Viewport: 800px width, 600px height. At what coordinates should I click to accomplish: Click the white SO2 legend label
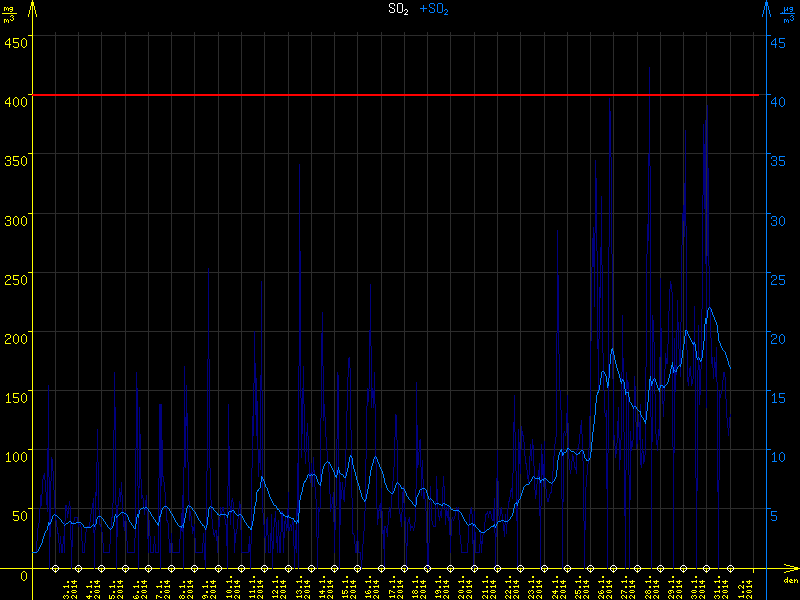(399, 10)
